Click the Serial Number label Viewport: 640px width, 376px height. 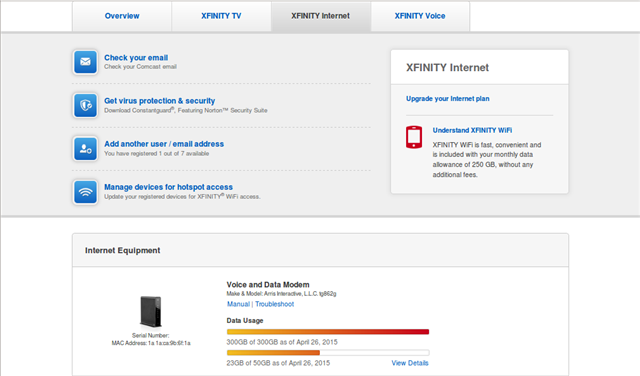point(150,335)
